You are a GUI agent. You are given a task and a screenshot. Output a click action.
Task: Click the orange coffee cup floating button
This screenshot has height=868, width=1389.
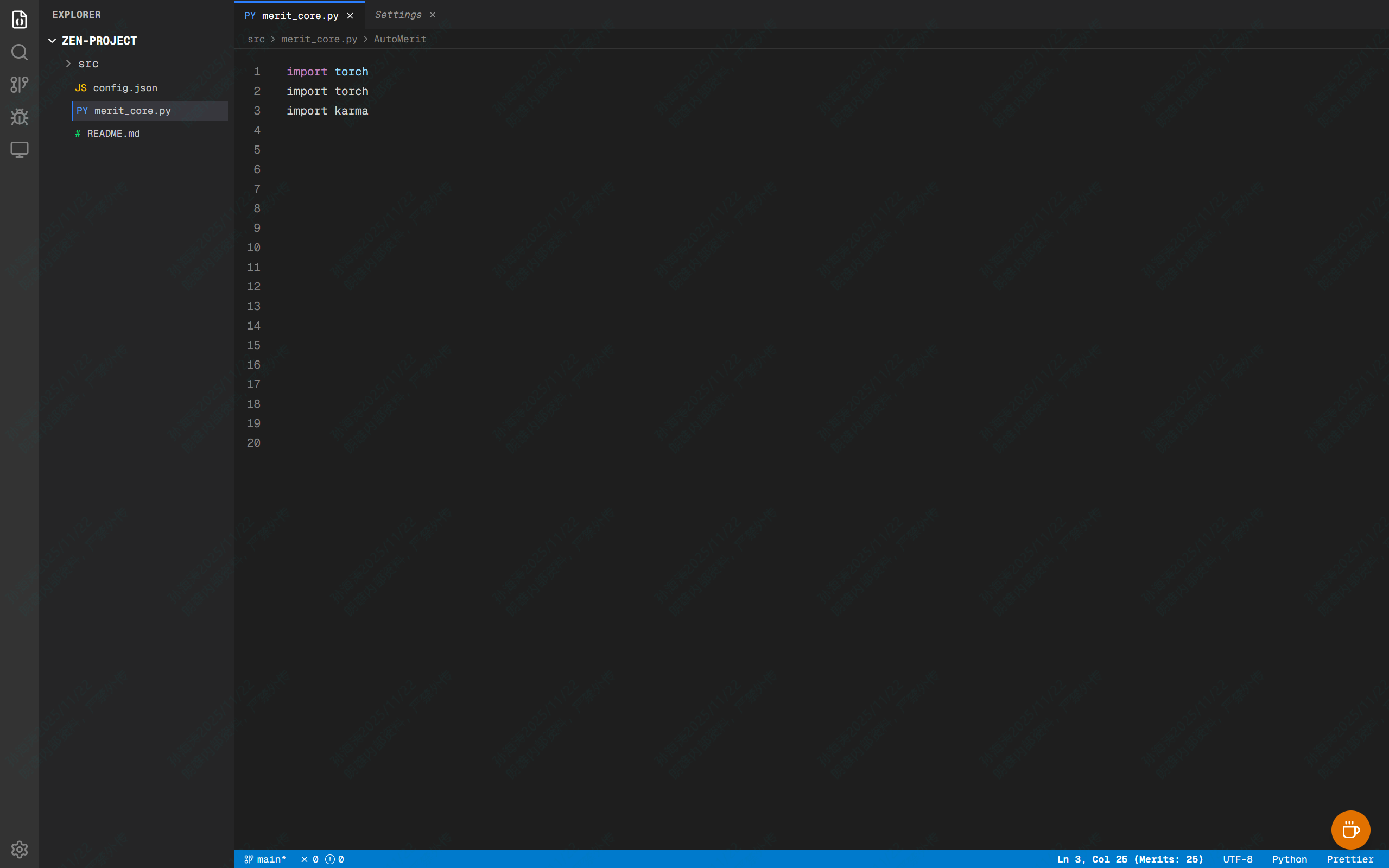1350,829
